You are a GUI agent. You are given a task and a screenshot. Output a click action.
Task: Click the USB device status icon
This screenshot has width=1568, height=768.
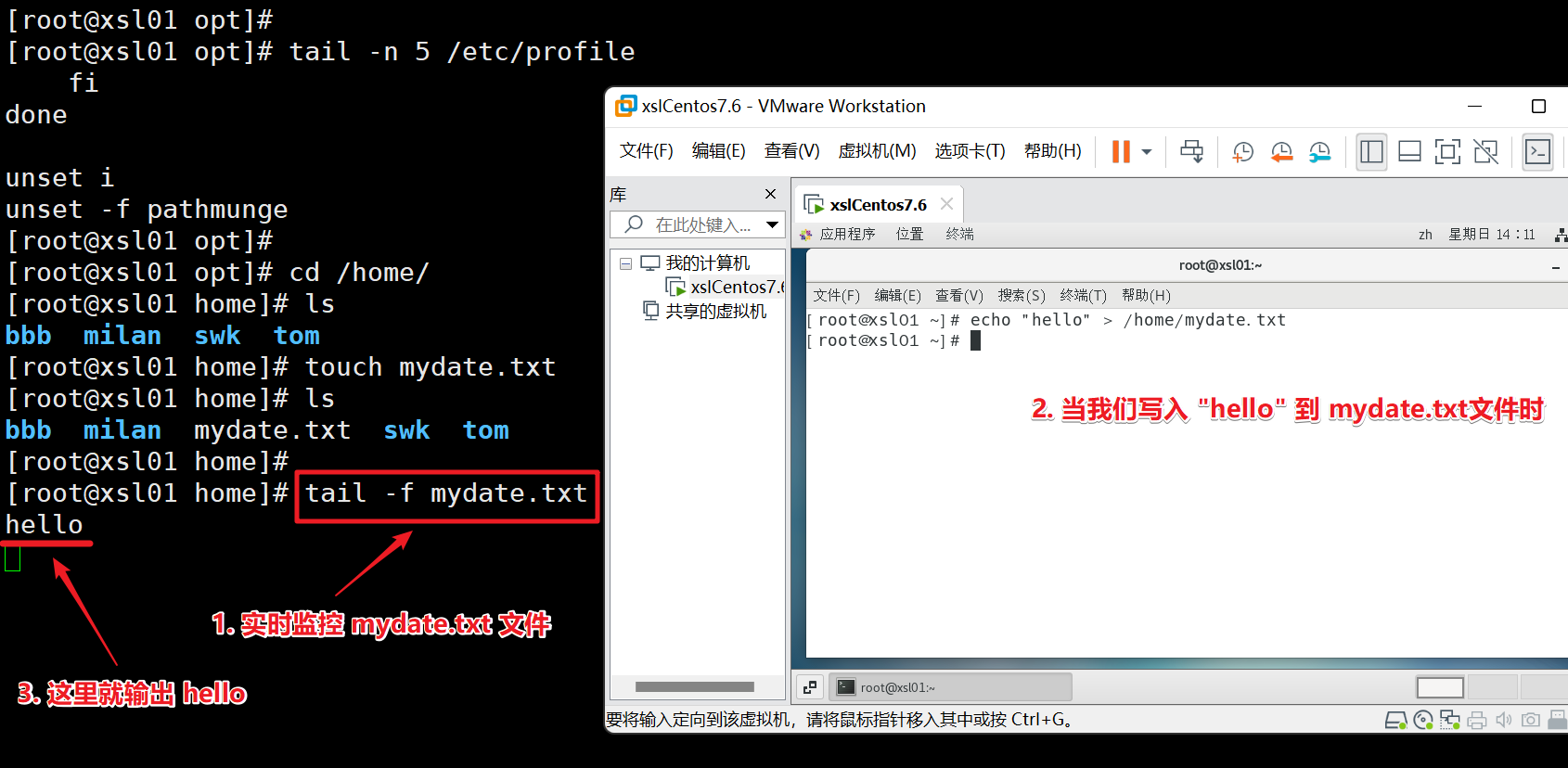(1559, 721)
